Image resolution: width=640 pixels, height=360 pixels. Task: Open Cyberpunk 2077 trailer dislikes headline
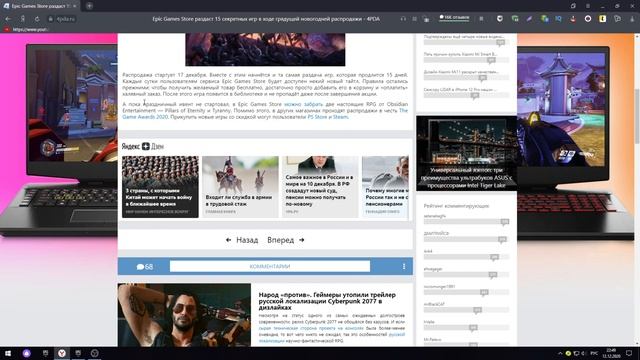[327, 301]
